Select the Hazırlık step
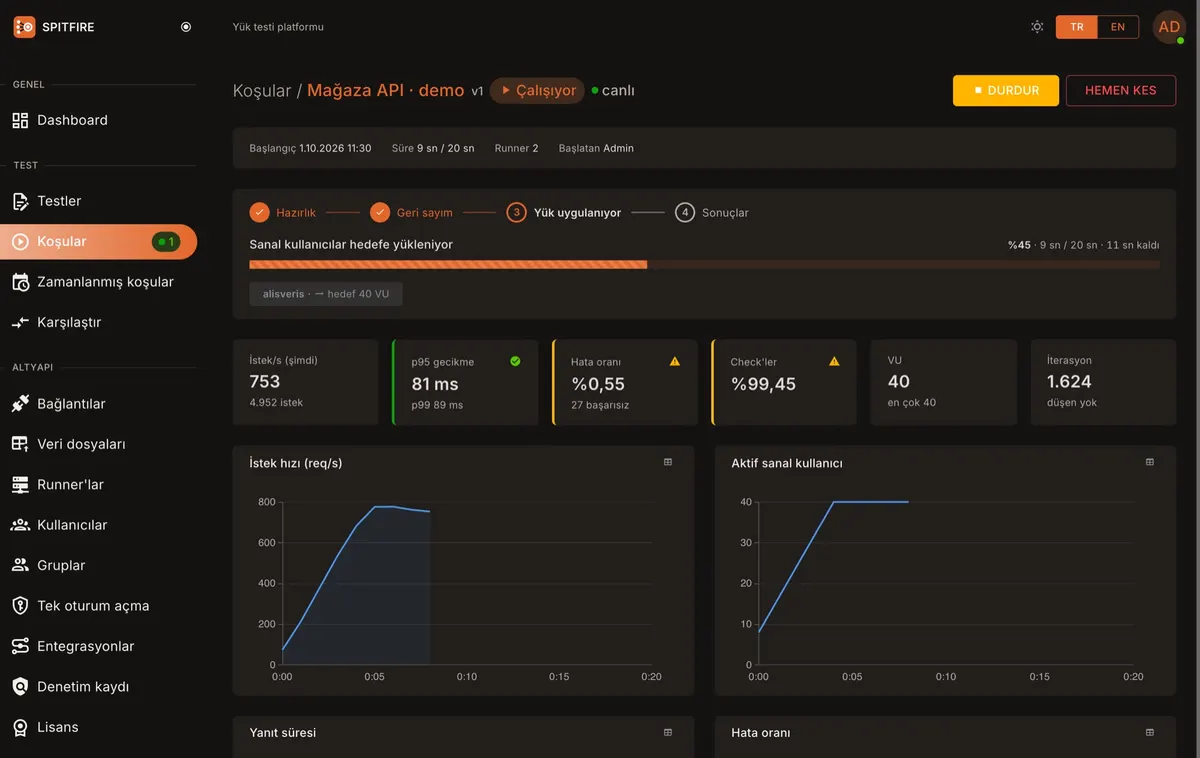The height and width of the screenshot is (758, 1200). click(283, 213)
